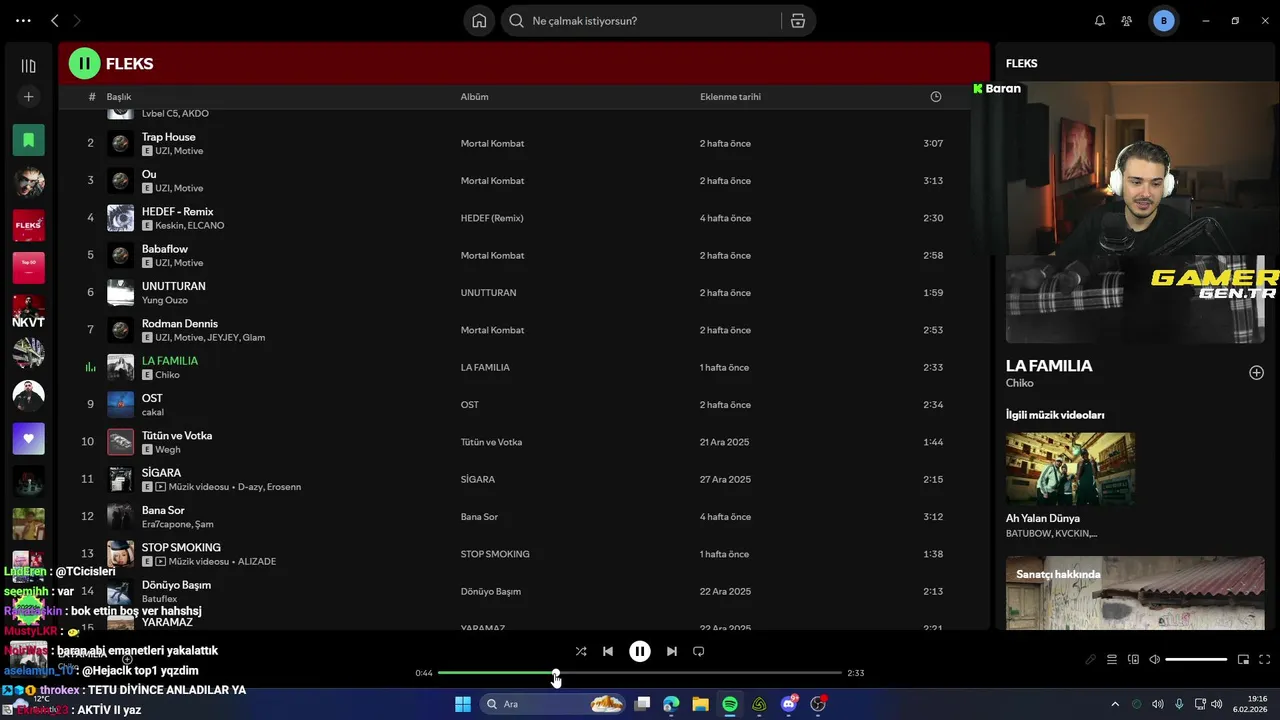Image resolution: width=1280 pixels, height=720 pixels.
Task: Show hidden system tray icons chevron
Action: point(1115,704)
